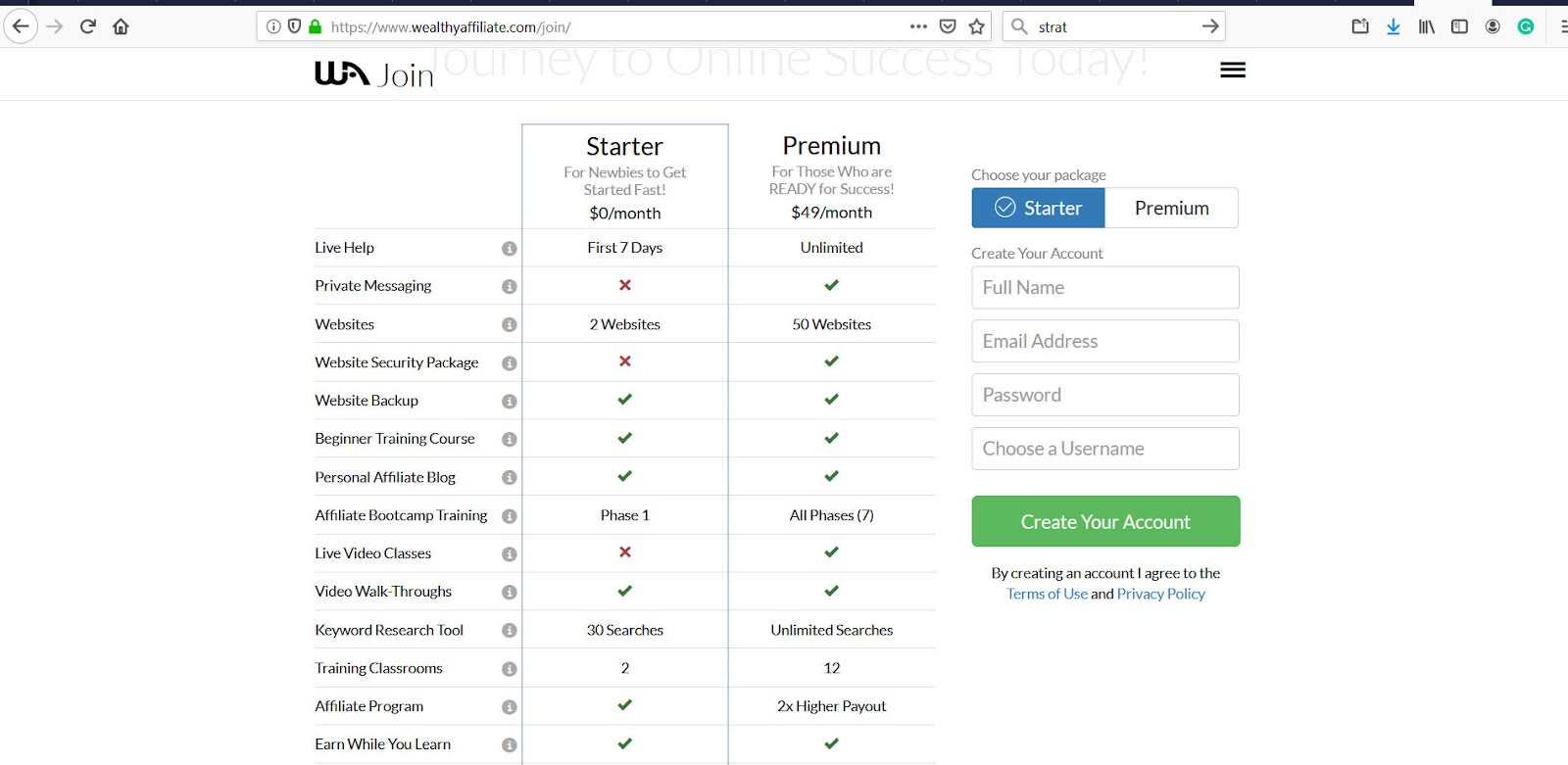
Task: Open the page actions three-dot menu
Action: click(x=918, y=26)
